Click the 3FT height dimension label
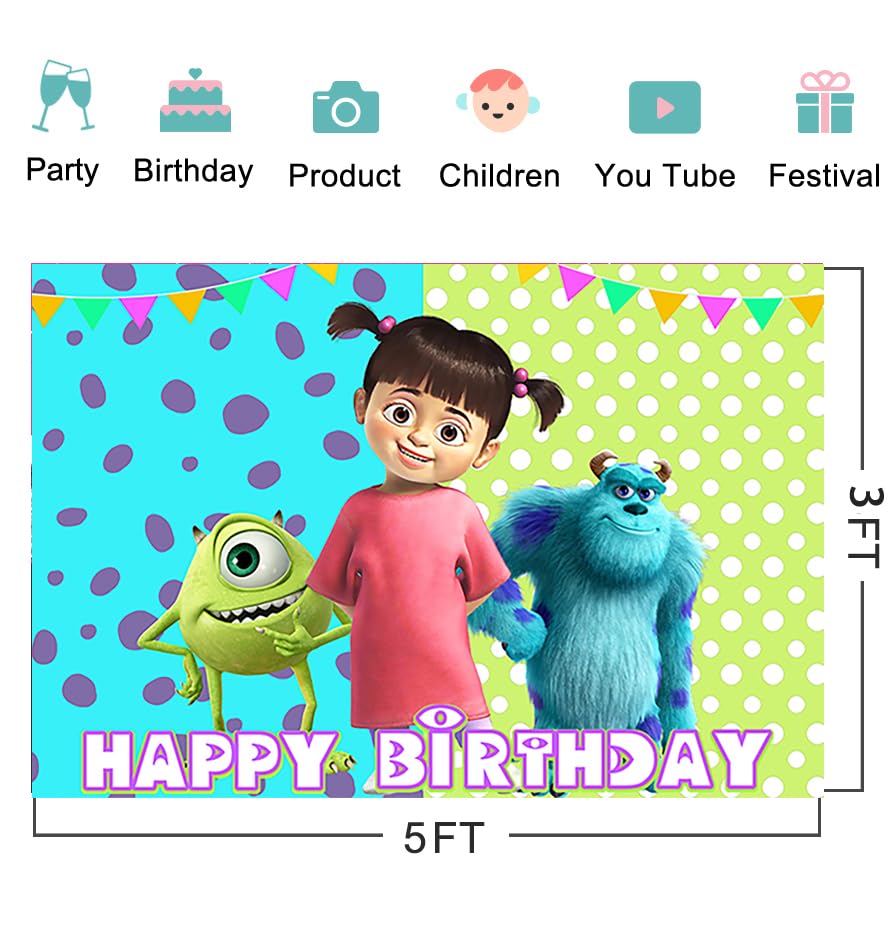 click(865, 528)
